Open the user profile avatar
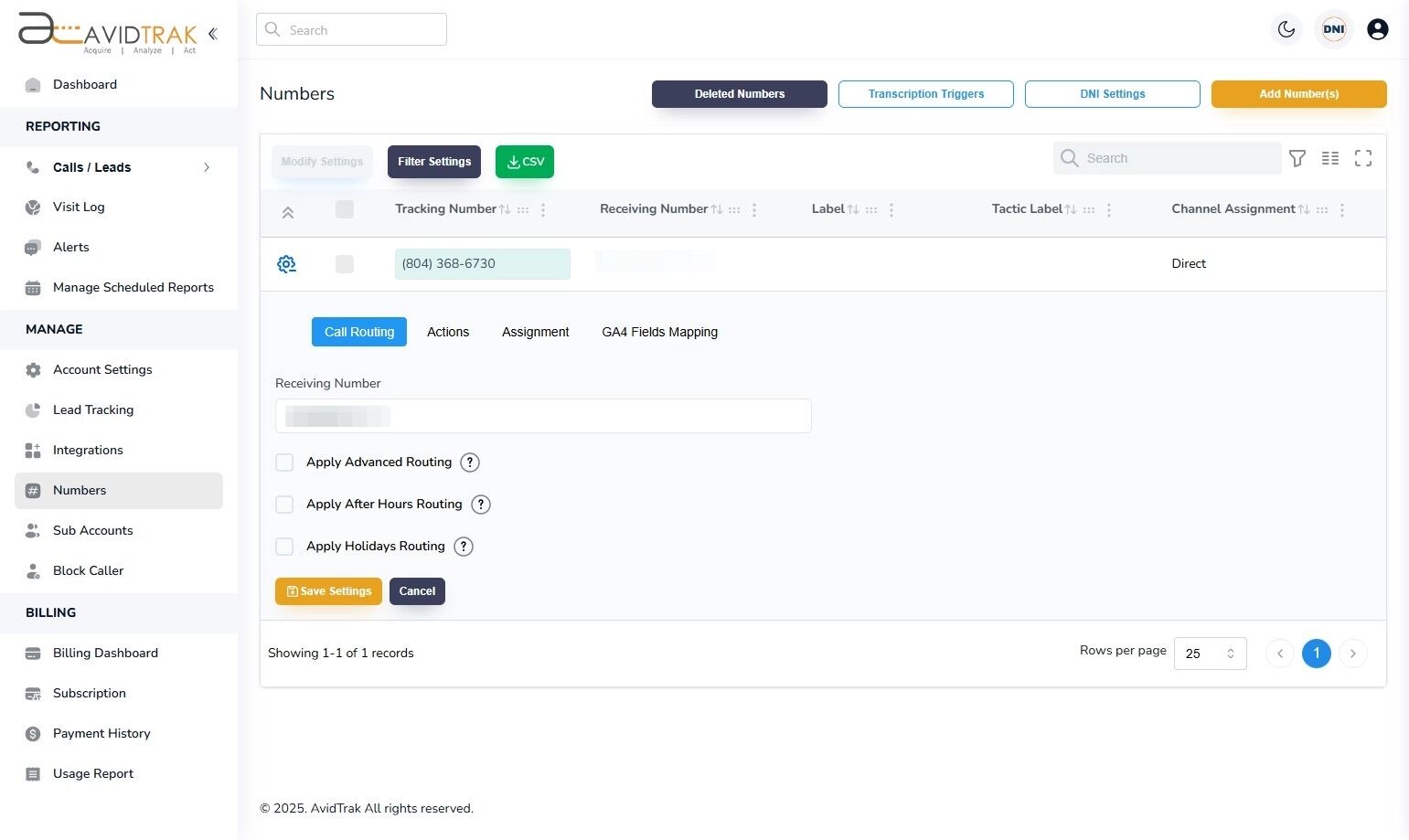 (1378, 29)
